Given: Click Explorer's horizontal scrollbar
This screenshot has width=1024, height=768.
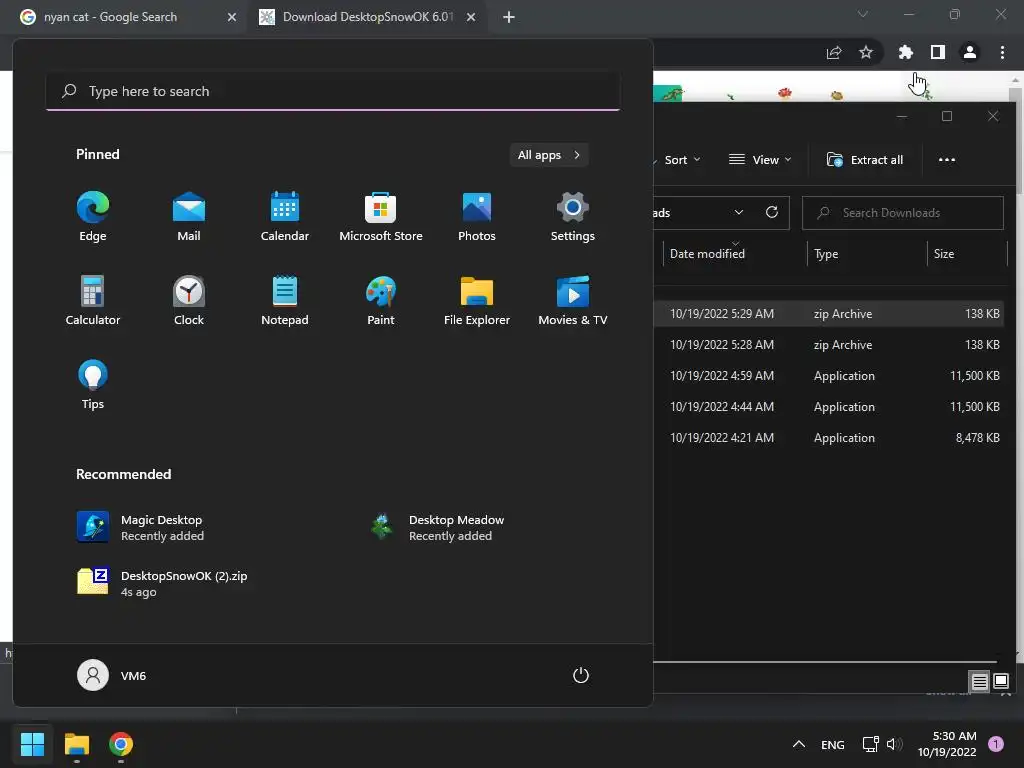Looking at the screenshot, I should pyautogui.click(x=825, y=662).
